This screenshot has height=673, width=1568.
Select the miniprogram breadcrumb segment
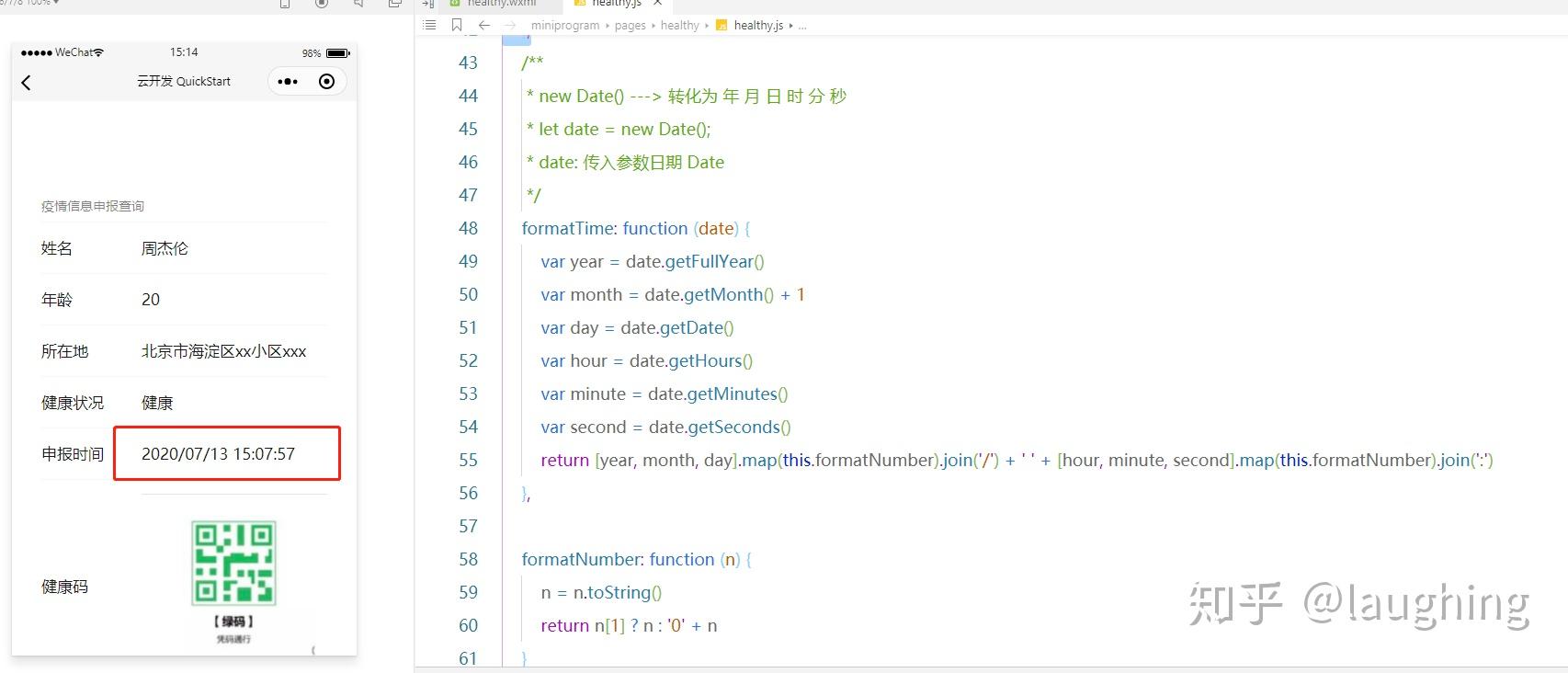pos(565,26)
